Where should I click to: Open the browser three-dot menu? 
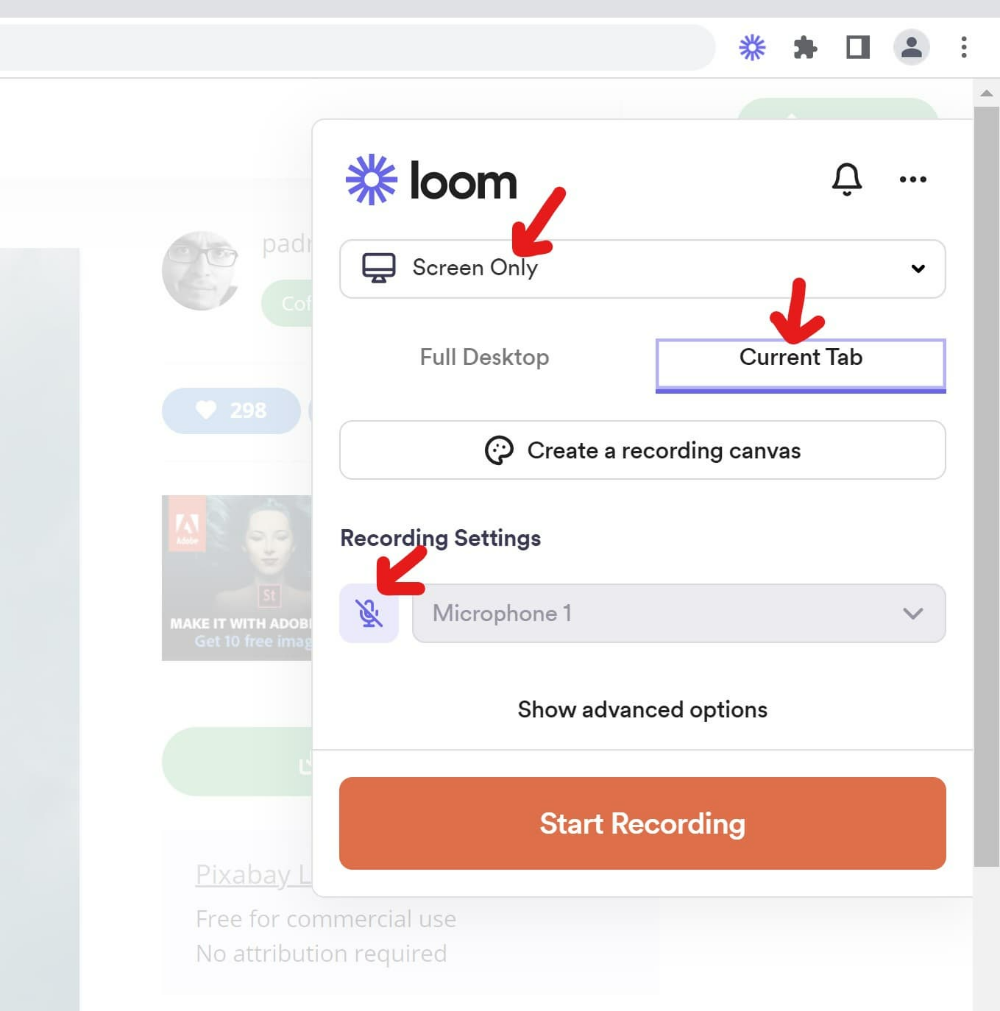pyautogui.click(x=964, y=47)
